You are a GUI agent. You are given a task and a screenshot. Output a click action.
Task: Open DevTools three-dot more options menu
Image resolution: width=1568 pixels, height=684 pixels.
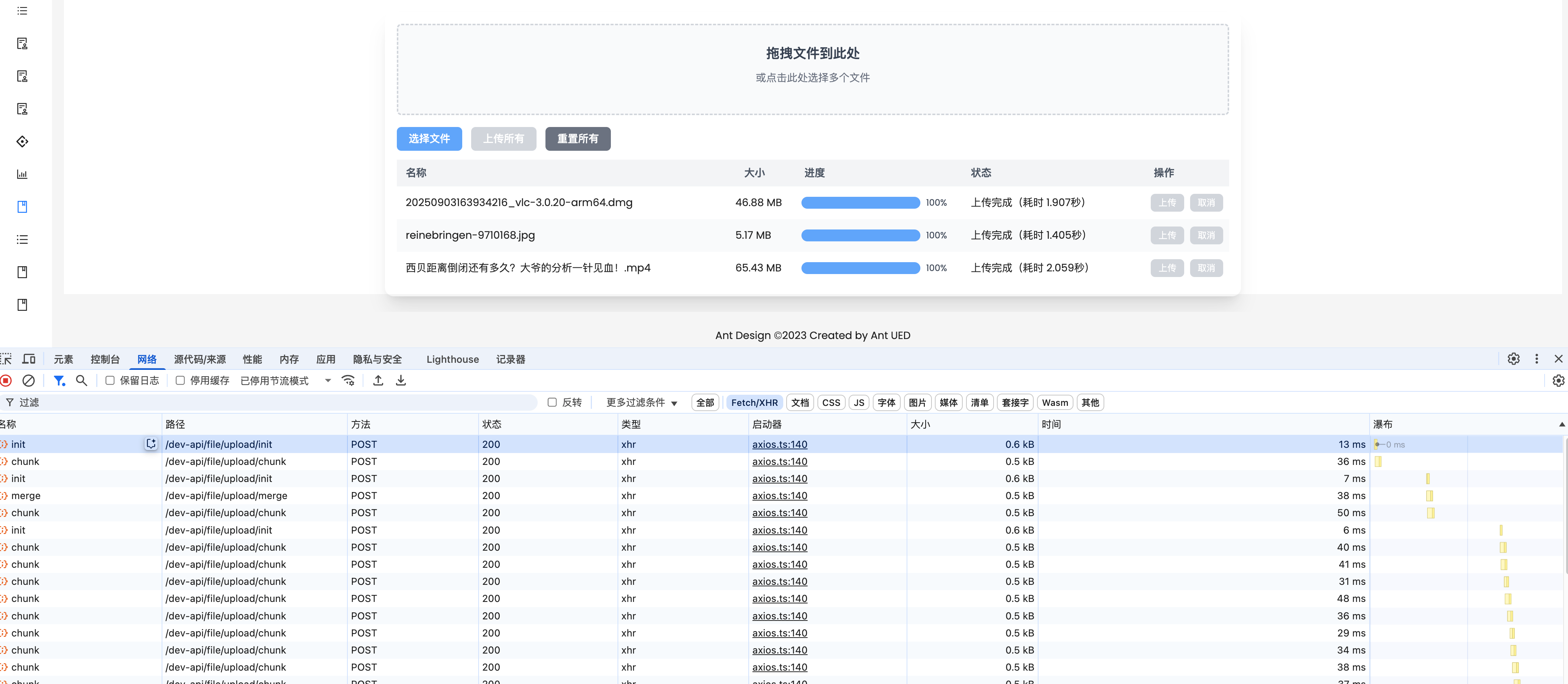click(1536, 359)
